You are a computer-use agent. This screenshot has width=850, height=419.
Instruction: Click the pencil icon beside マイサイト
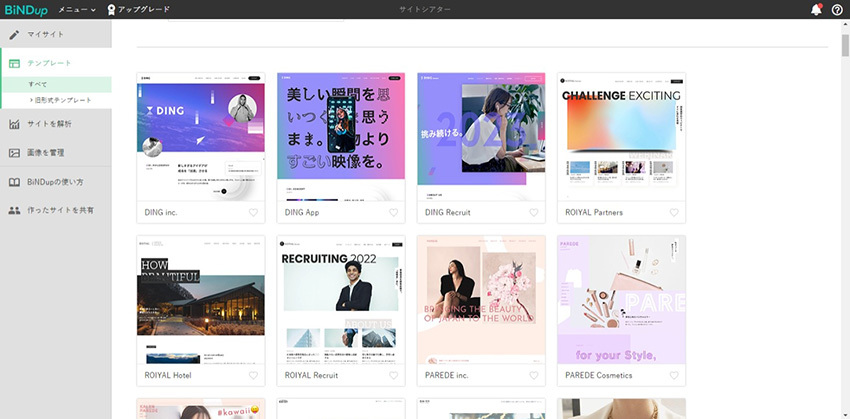click(14, 34)
